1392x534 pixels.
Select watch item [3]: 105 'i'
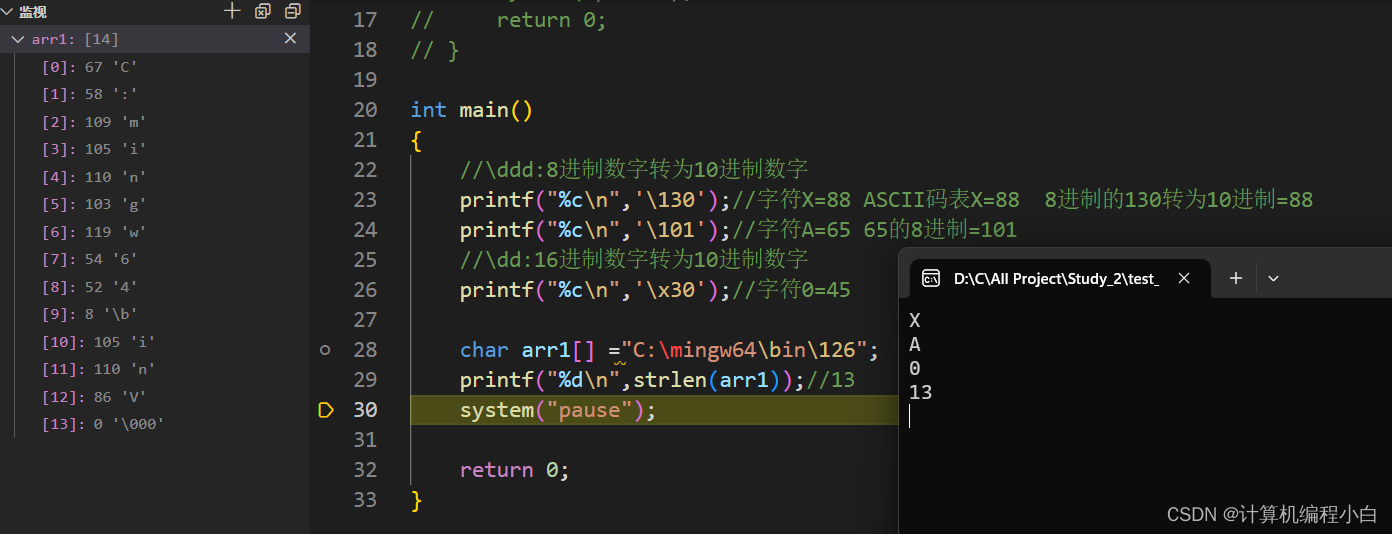pos(94,149)
